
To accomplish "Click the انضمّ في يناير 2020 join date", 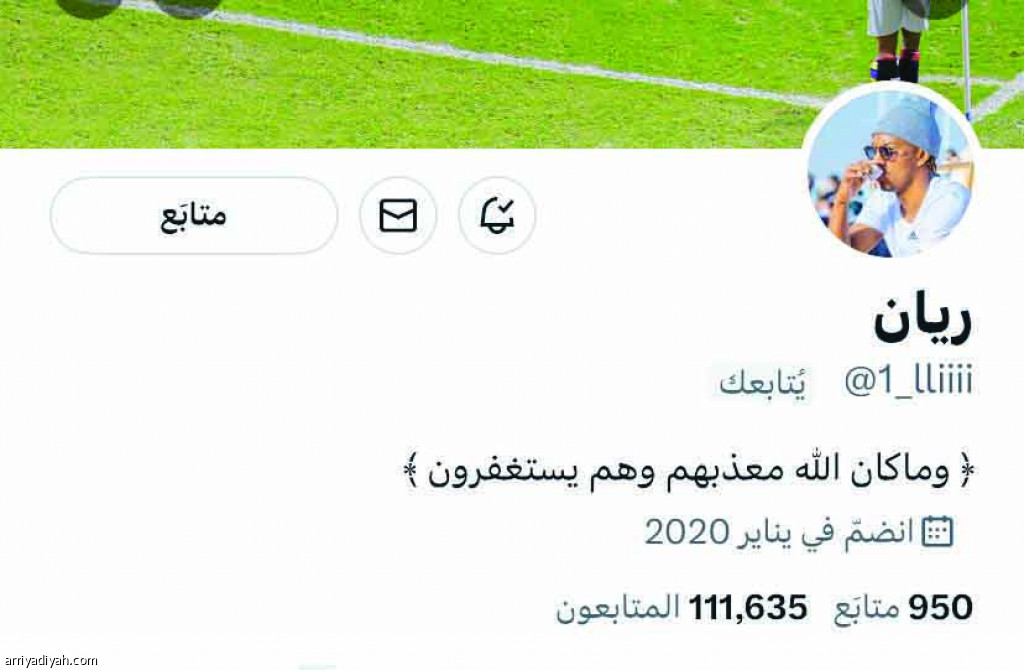I will 778,532.
